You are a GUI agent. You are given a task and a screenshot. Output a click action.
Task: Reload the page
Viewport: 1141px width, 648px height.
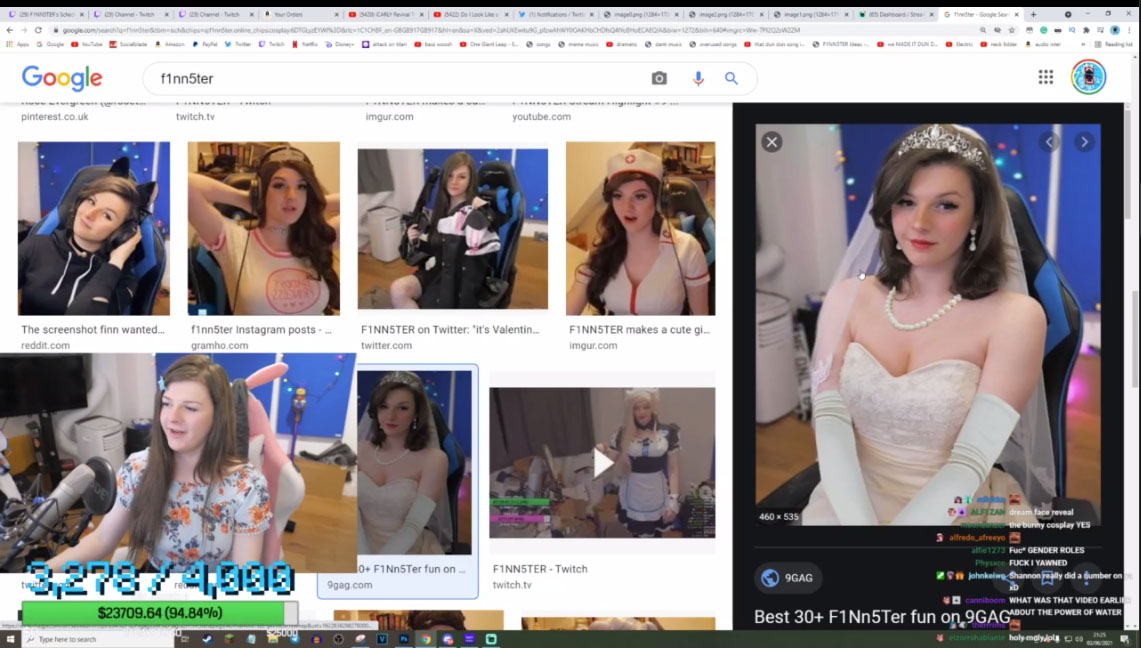point(38,30)
